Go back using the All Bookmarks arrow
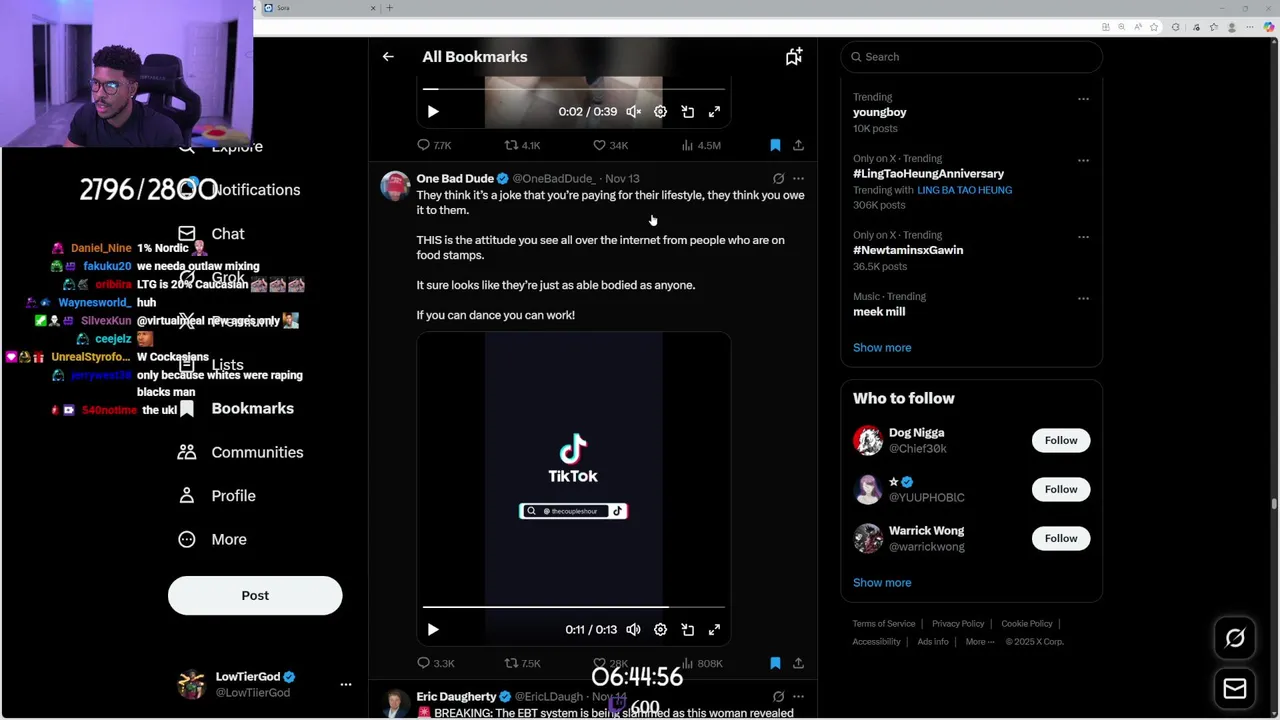Screen dimensions: 1280x720 388,57
